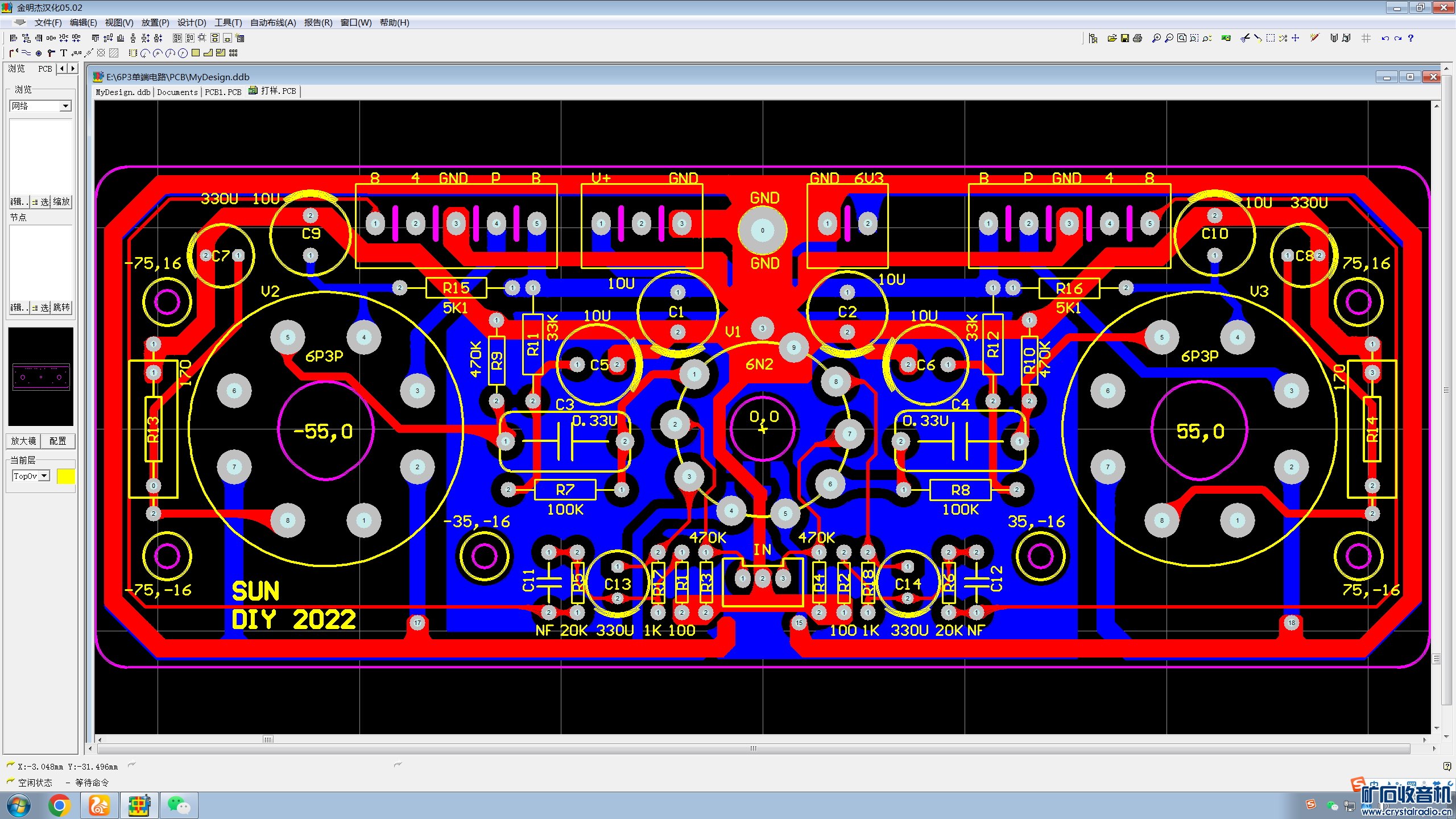Switch to the MyDesign.ddb tab
1456x819 pixels.
tap(123, 92)
